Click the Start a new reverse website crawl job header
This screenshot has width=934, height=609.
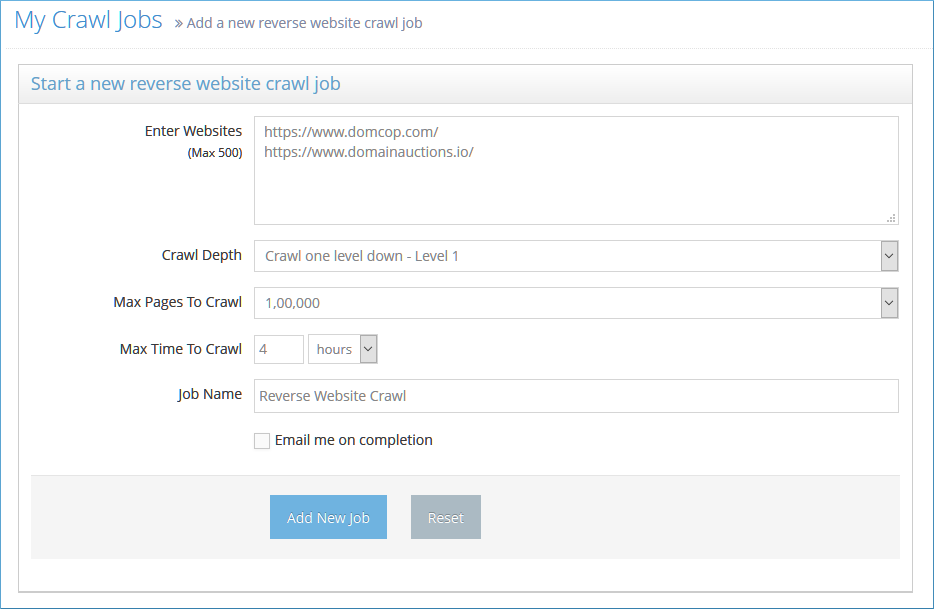pos(185,84)
